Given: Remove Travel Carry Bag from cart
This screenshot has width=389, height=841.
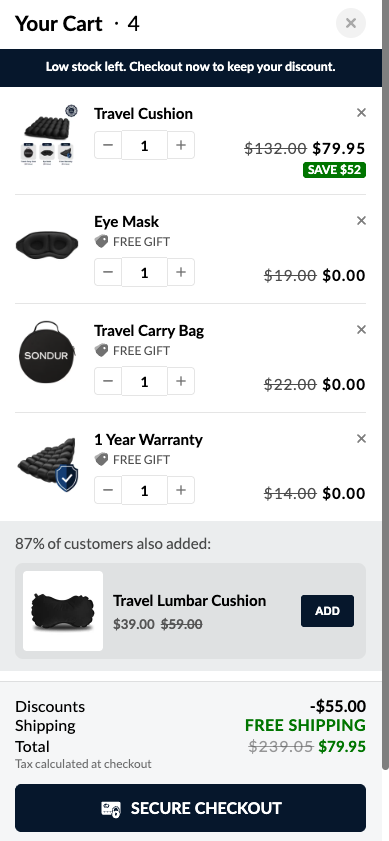Looking at the screenshot, I should (x=361, y=329).
